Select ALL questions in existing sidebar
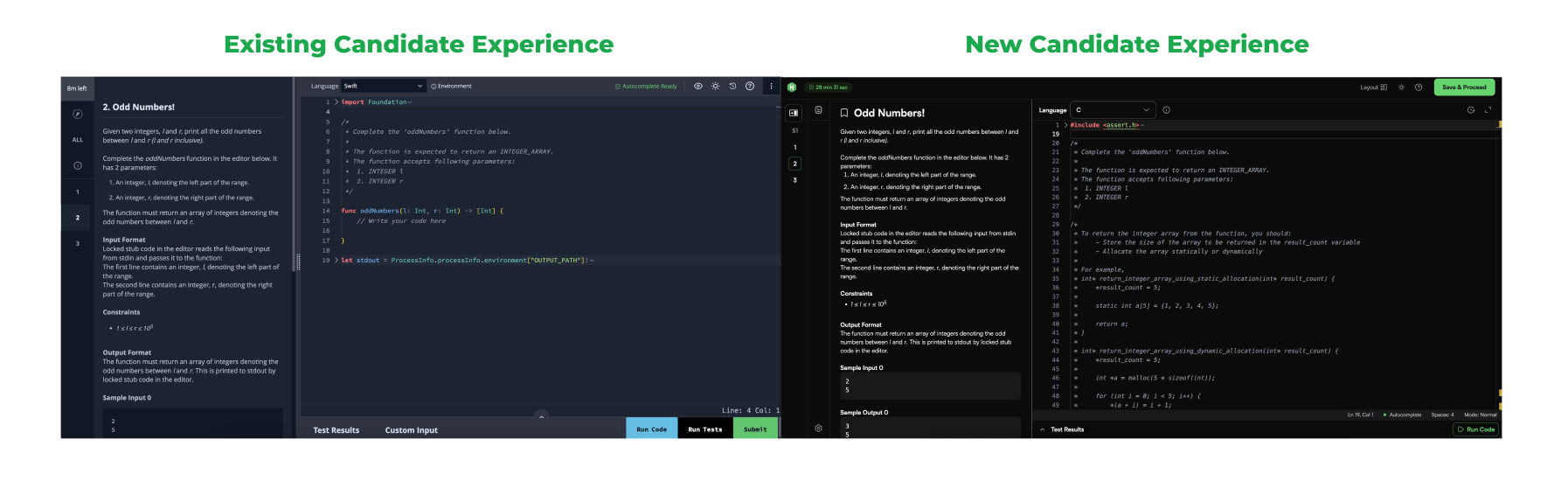 click(77, 140)
